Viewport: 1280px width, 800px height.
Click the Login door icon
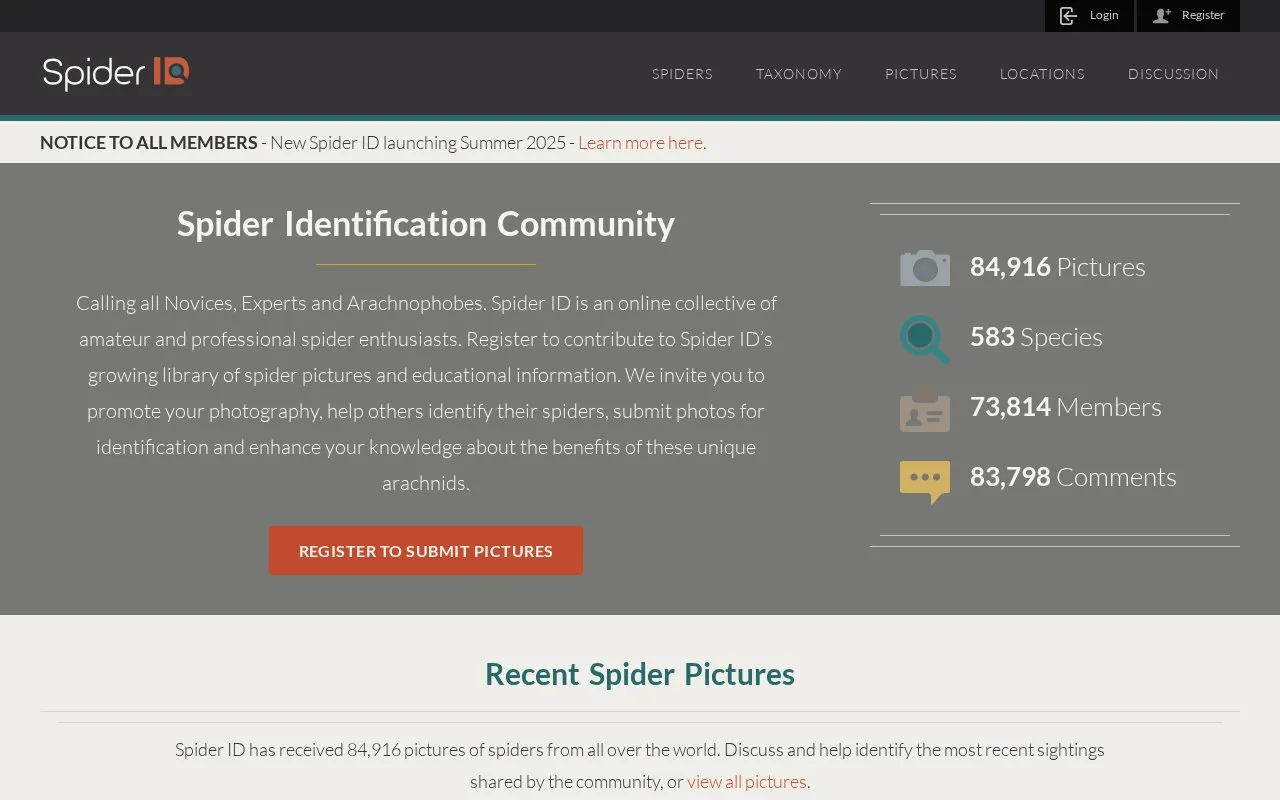1068,16
